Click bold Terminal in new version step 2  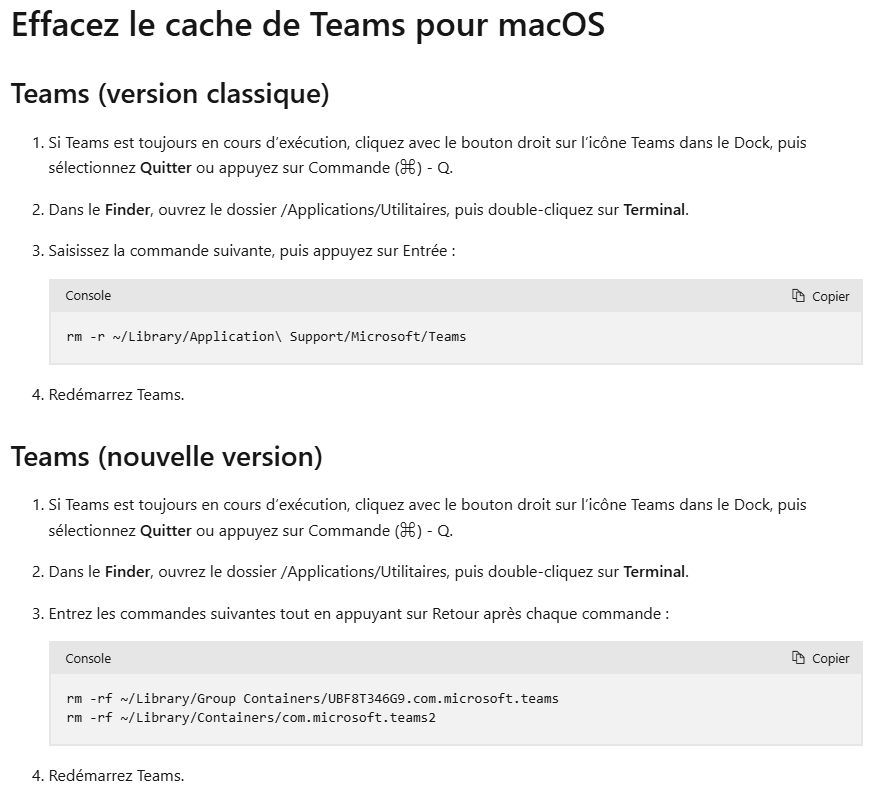654,572
